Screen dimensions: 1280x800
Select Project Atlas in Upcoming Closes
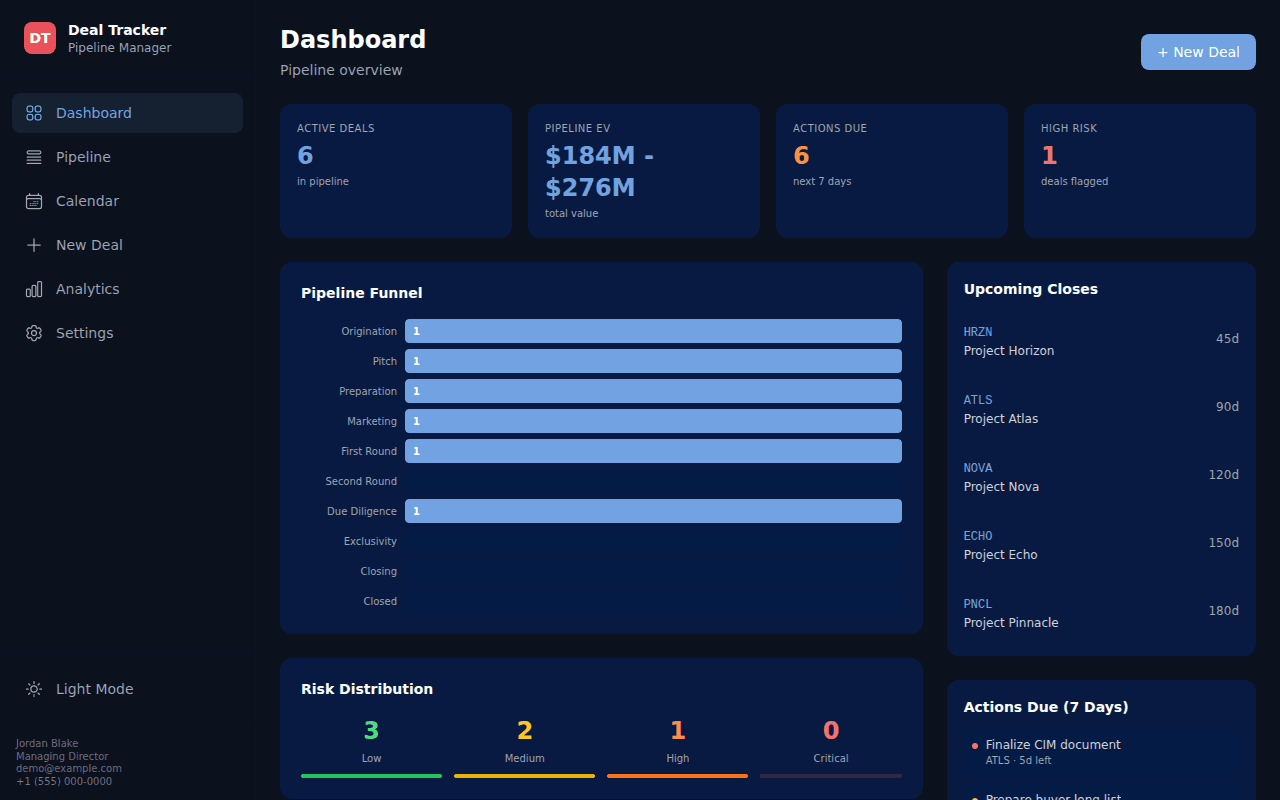(1101, 409)
